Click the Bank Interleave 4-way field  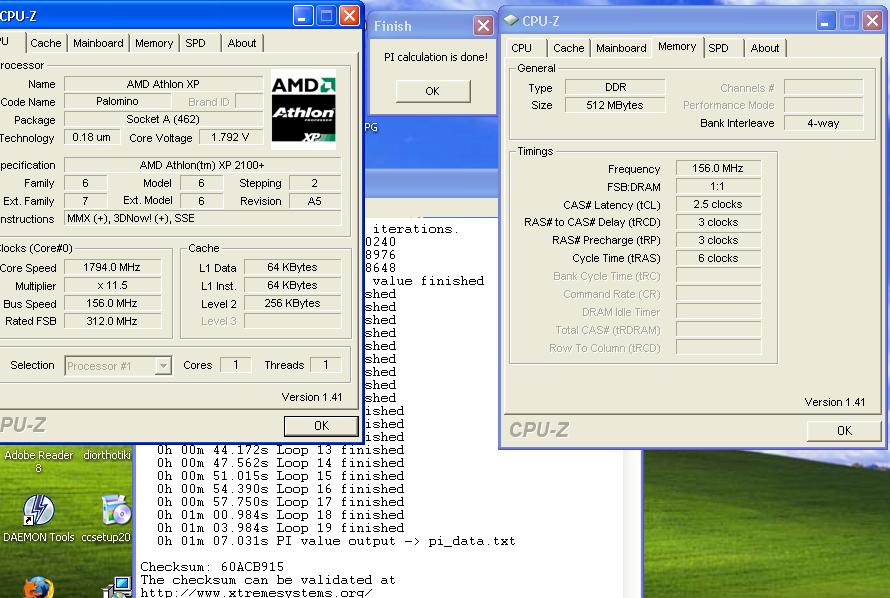click(823, 123)
